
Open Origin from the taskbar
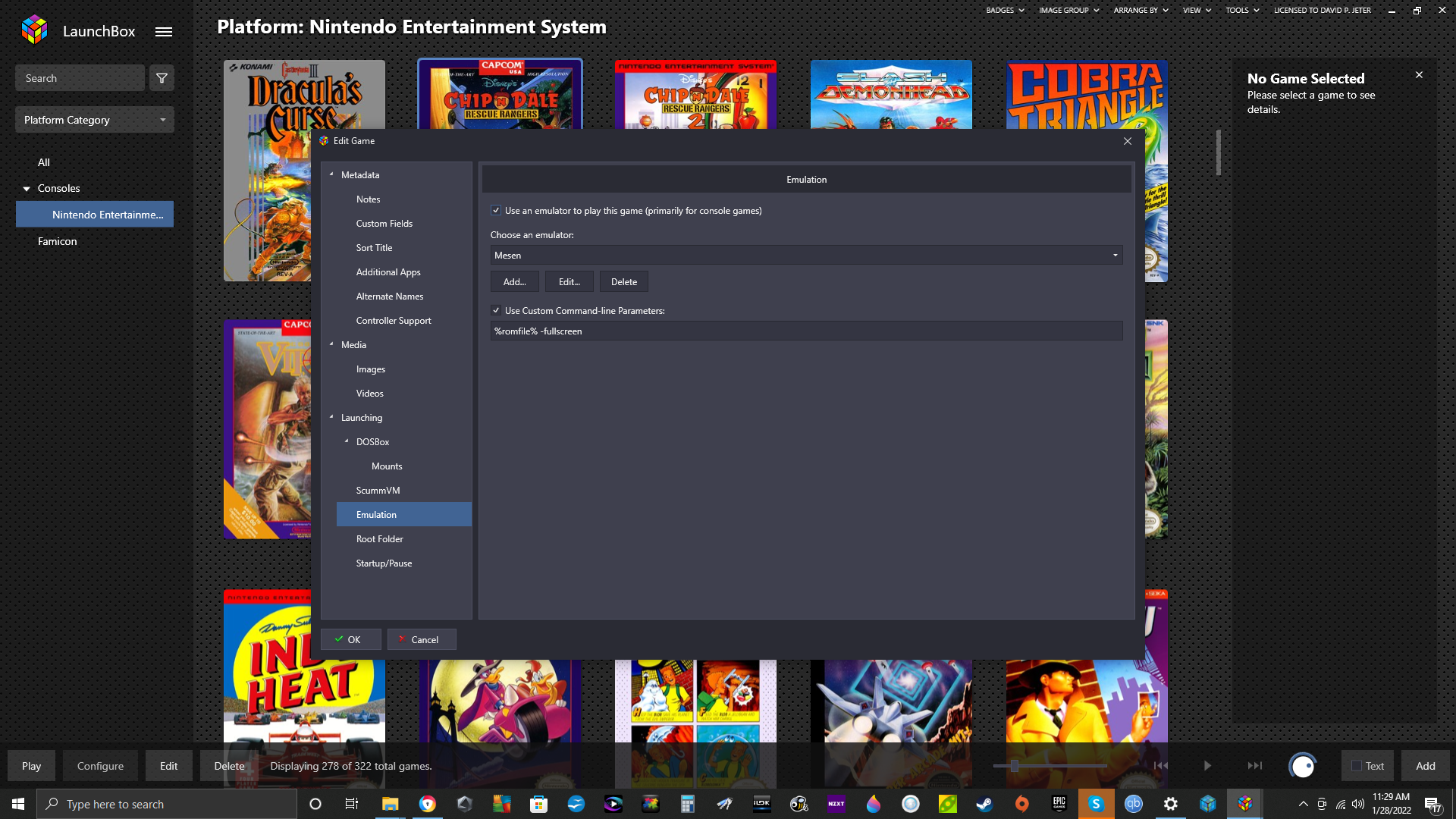pyautogui.click(x=1021, y=805)
